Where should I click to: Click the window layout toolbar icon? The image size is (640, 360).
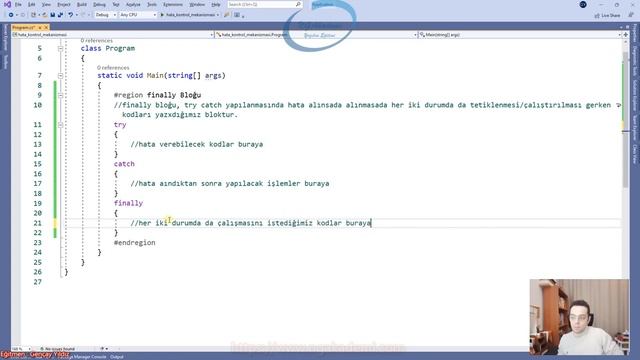point(237,15)
